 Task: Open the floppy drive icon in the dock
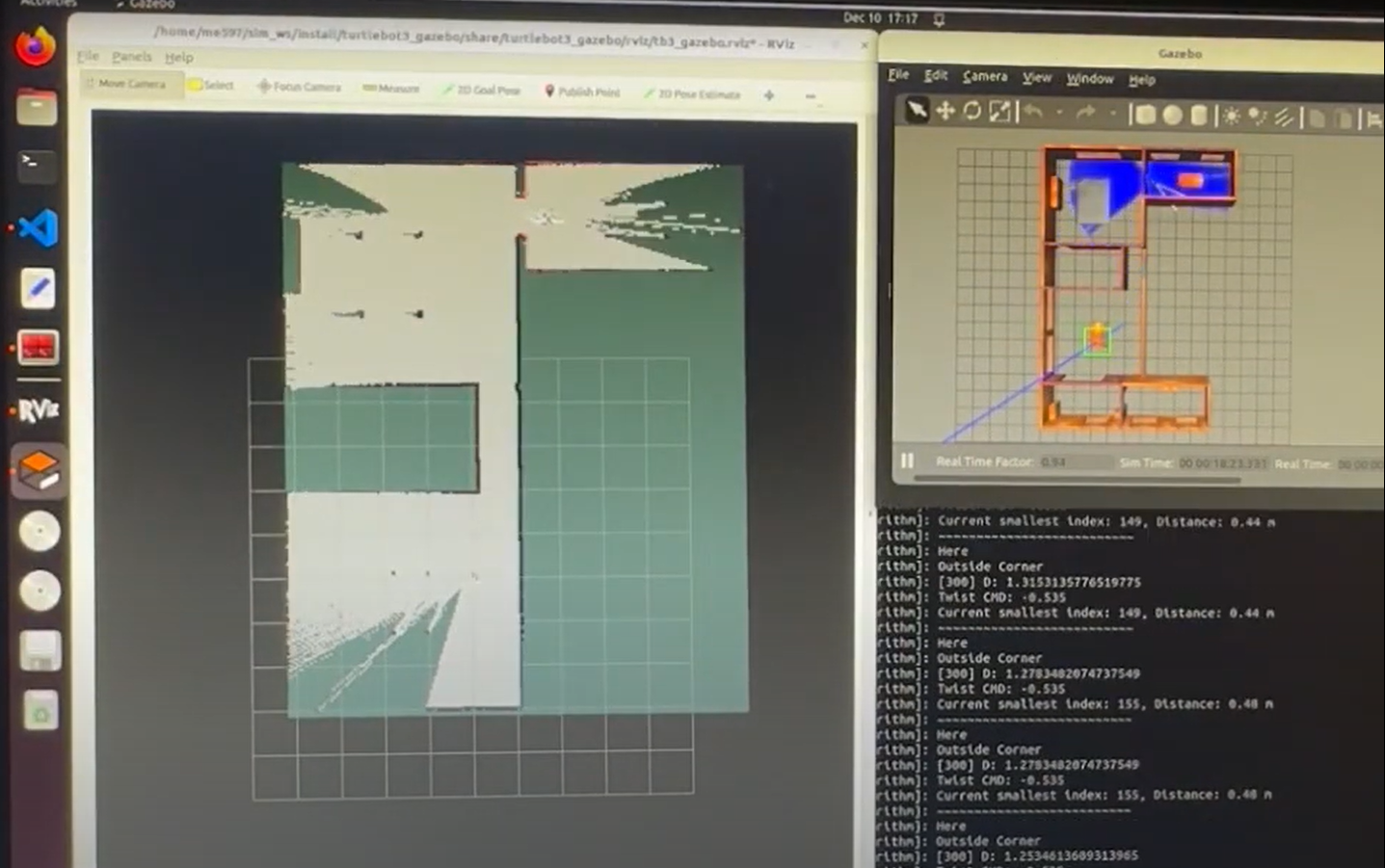click(40, 651)
